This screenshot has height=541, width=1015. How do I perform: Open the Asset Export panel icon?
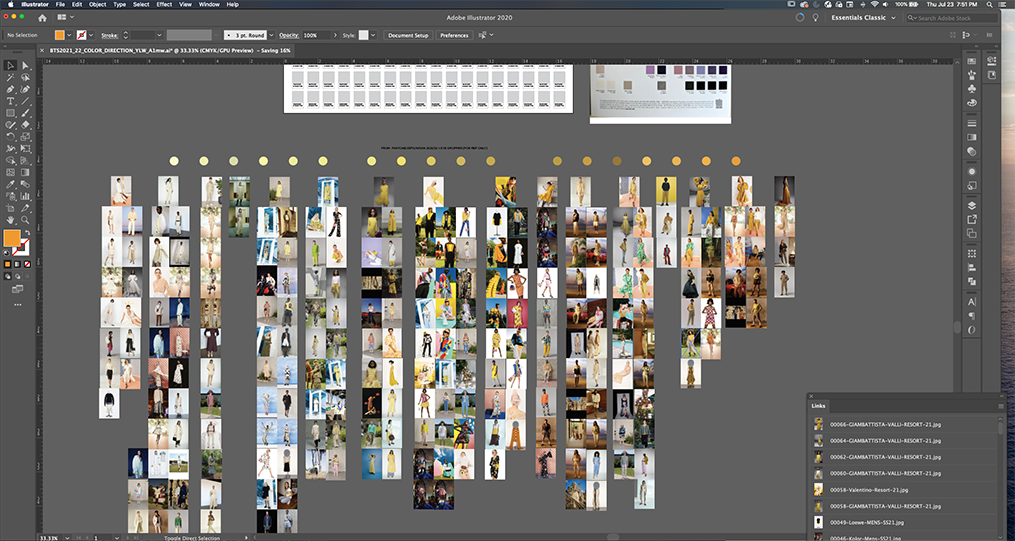pyautogui.click(x=972, y=219)
